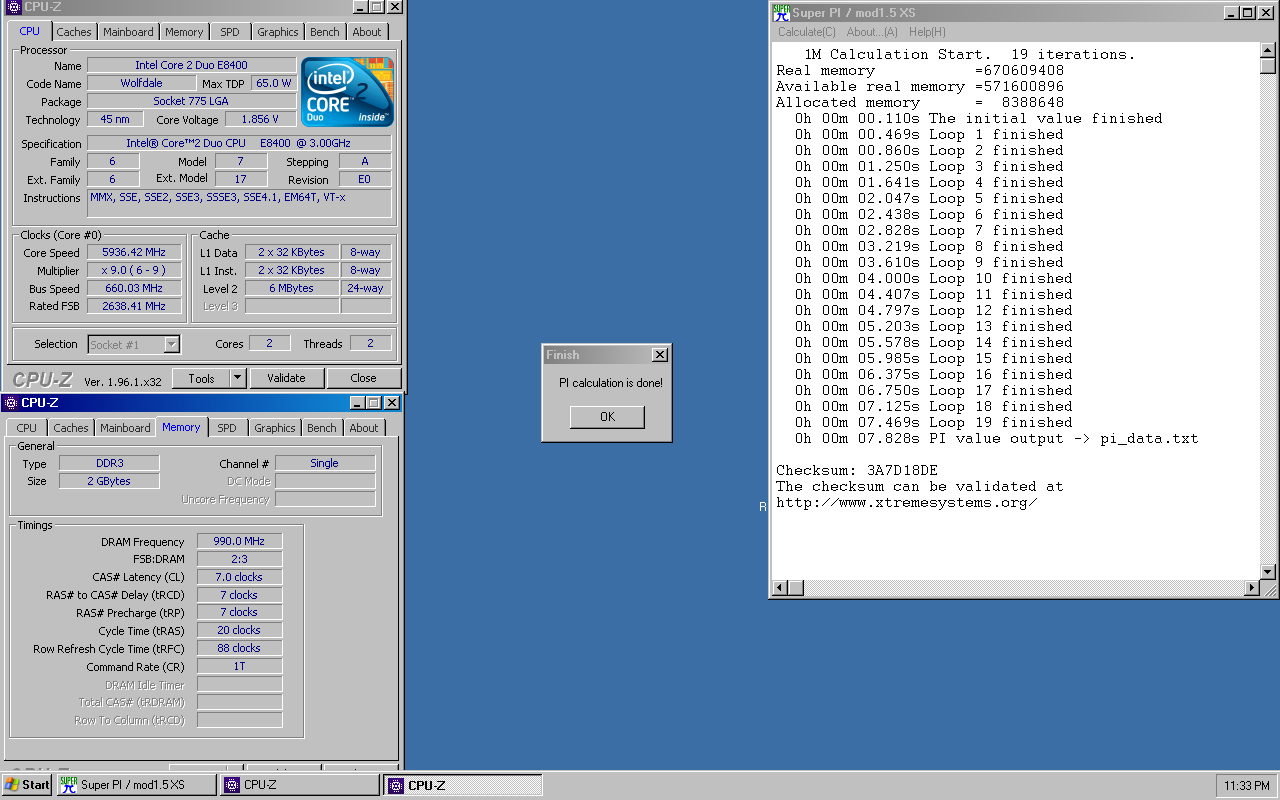Click scroll up arrow in Super PI
The height and width of the screenshot is (800, 1280).
coord(1268,50)
